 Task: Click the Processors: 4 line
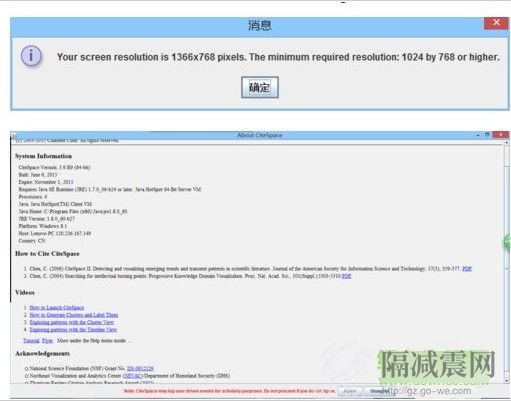click(33, 197)
